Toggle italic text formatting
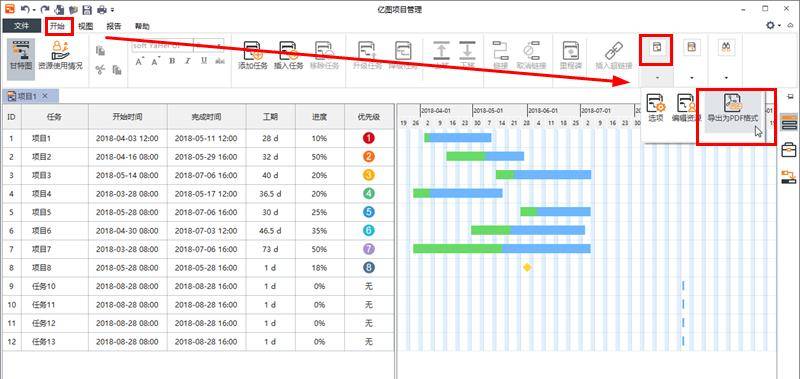The height and width of the screenshot is (379, 800). (188, 61)
